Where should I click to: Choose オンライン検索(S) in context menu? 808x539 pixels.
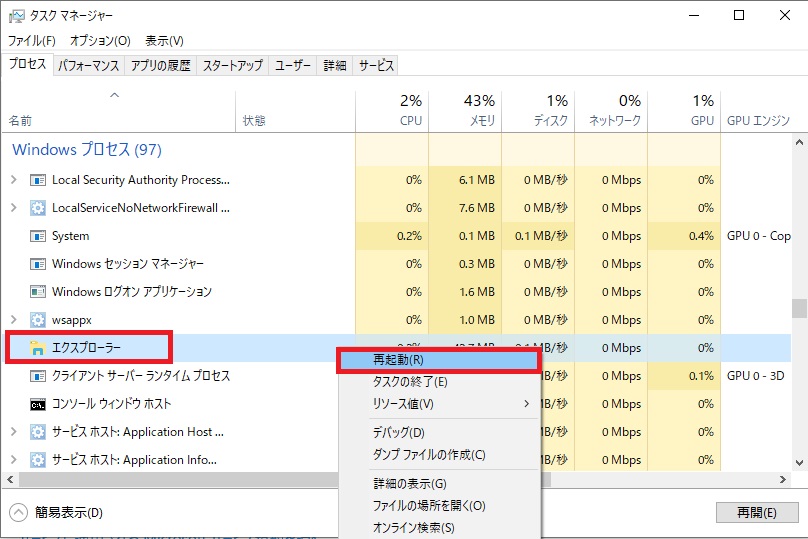438,528
